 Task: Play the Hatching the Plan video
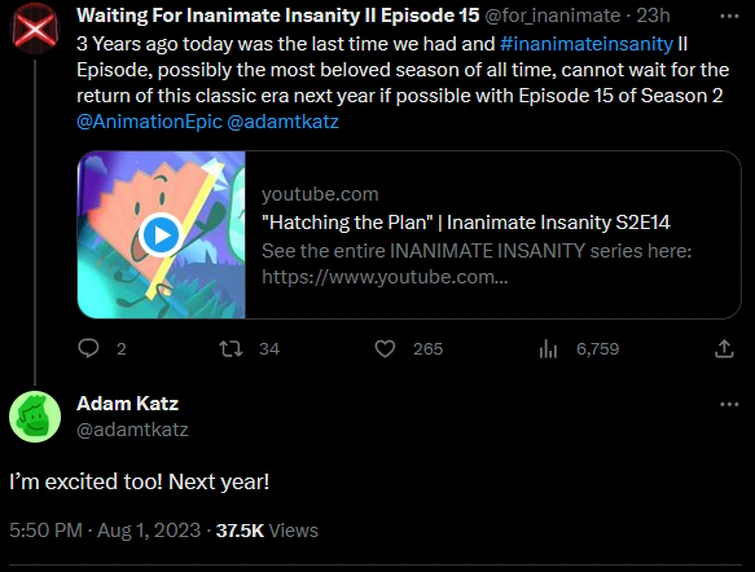tap(160, 235)
